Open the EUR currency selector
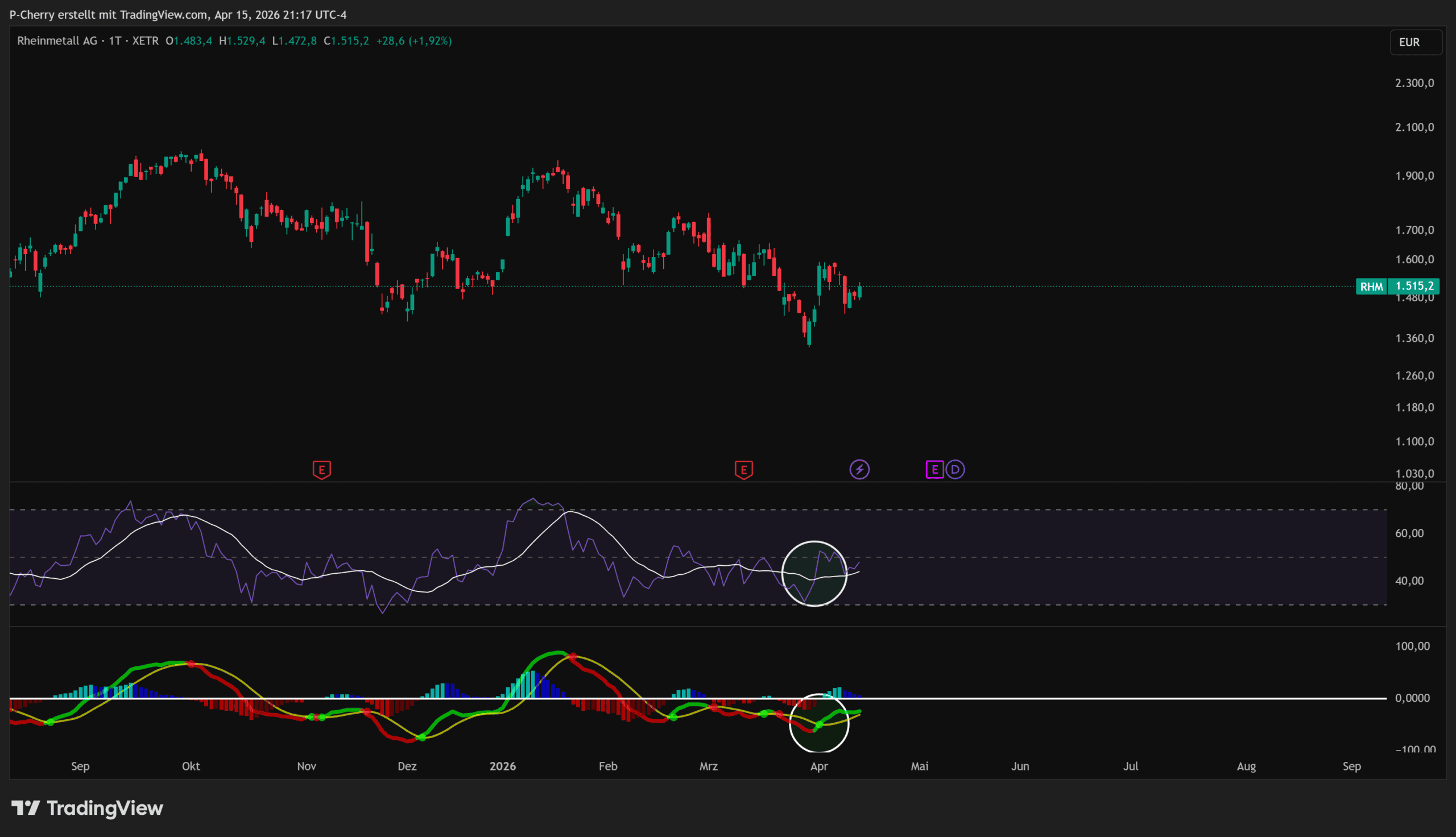1456x837 pixels. tap(1414, 43)
